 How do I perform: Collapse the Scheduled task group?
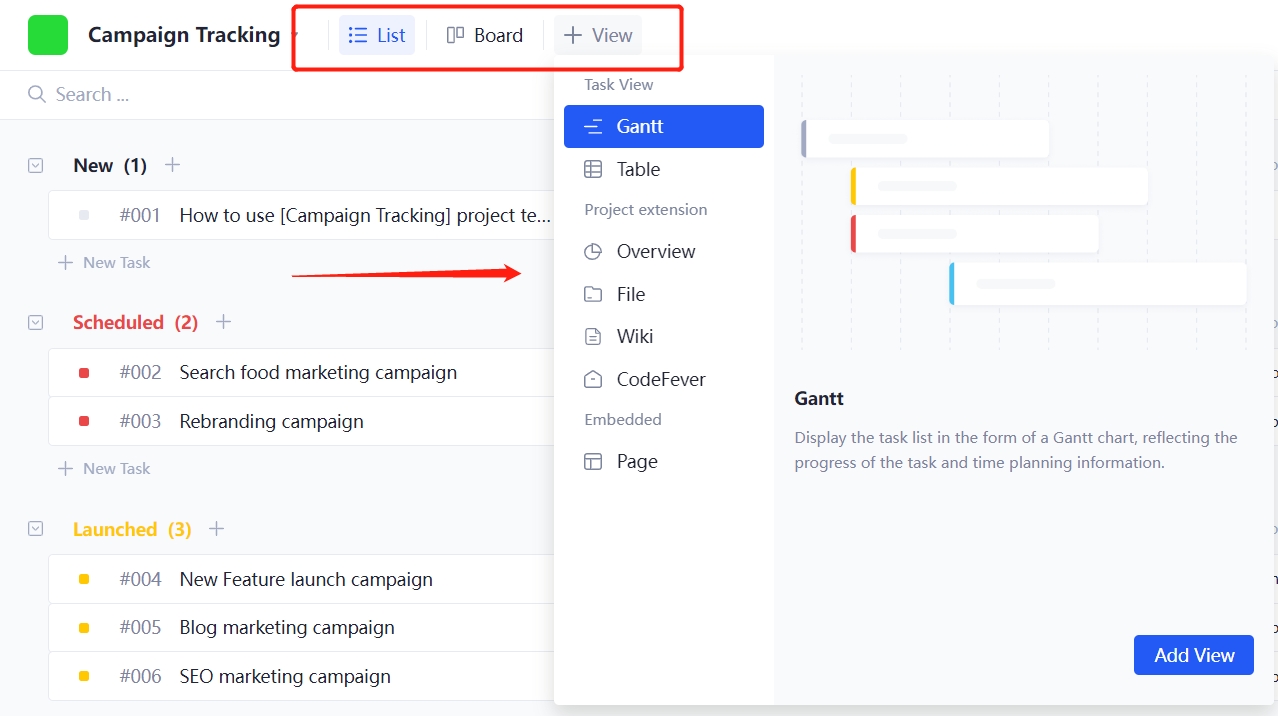click(35, 322)
